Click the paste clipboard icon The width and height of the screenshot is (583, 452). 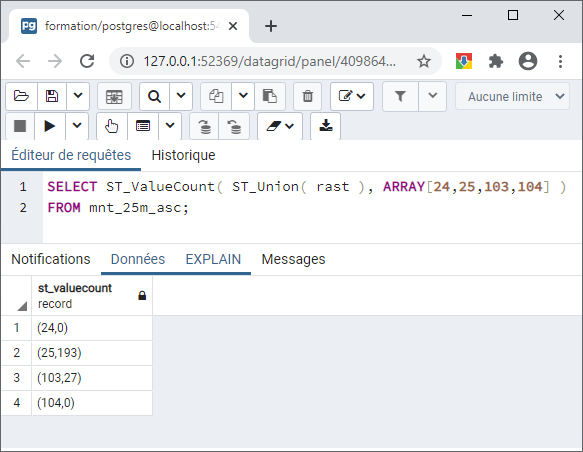tap(270, 96)
